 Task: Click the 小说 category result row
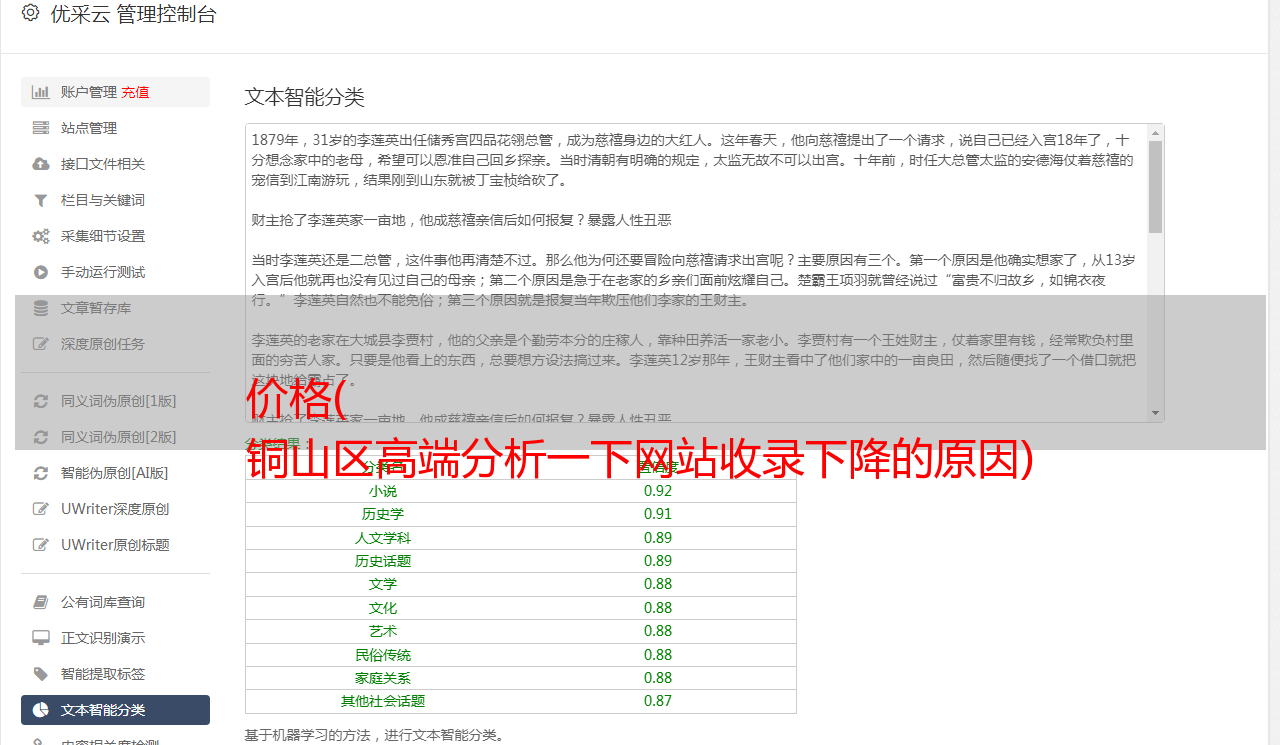tap(520, 491)
